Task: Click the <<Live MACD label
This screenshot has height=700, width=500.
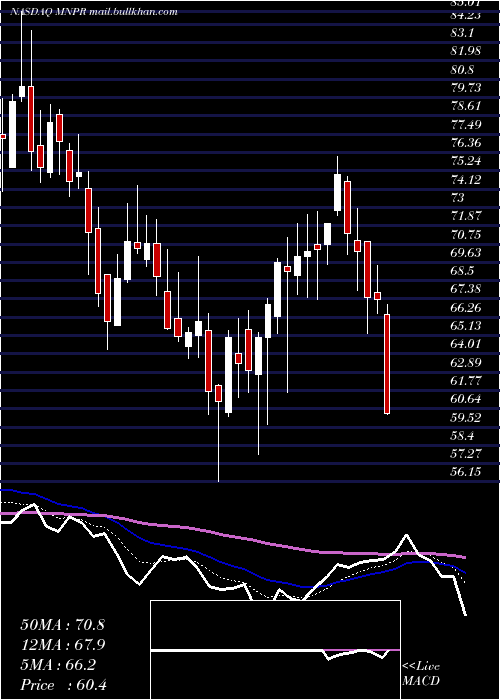Action: (x=421, y=674)
